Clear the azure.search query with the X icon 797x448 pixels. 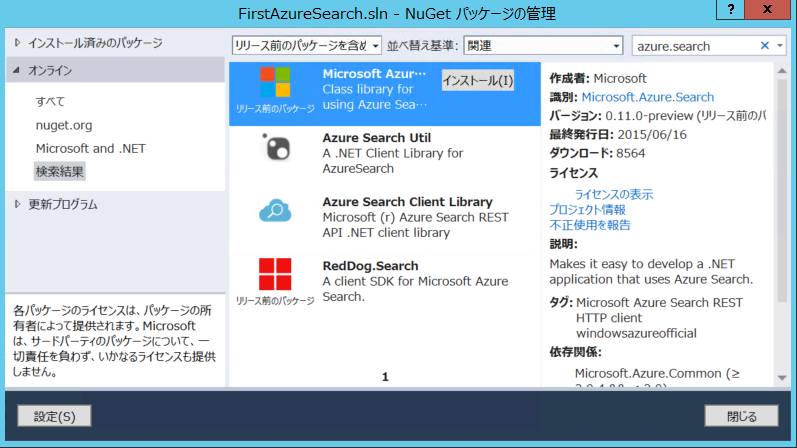coord(764,46)
